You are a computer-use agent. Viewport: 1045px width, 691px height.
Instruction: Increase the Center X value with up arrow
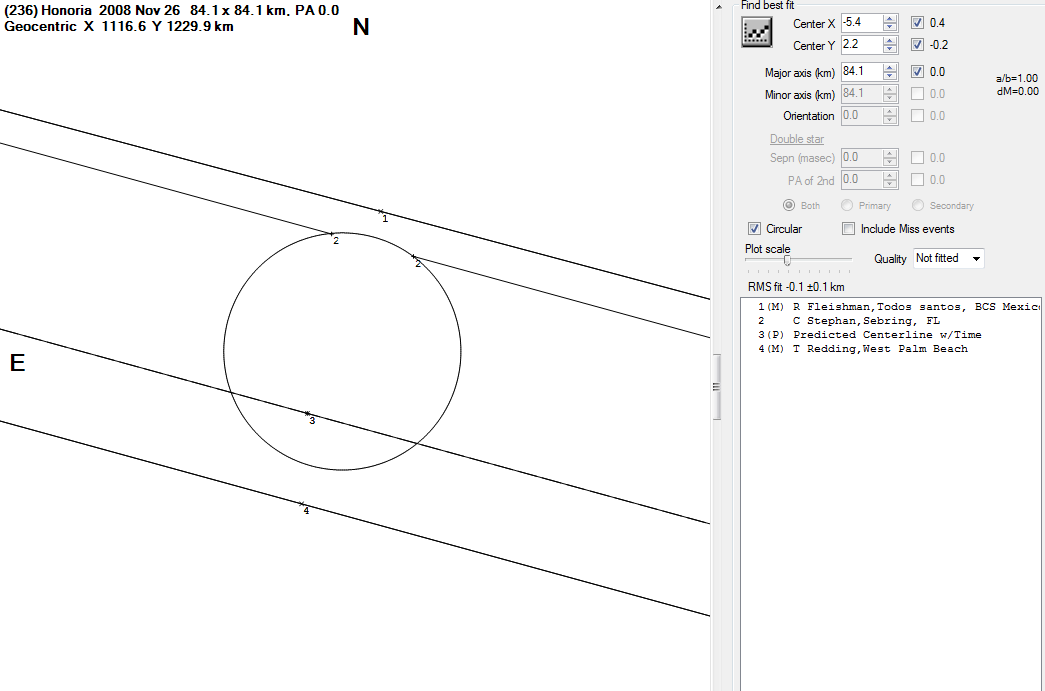click(890, 19)
